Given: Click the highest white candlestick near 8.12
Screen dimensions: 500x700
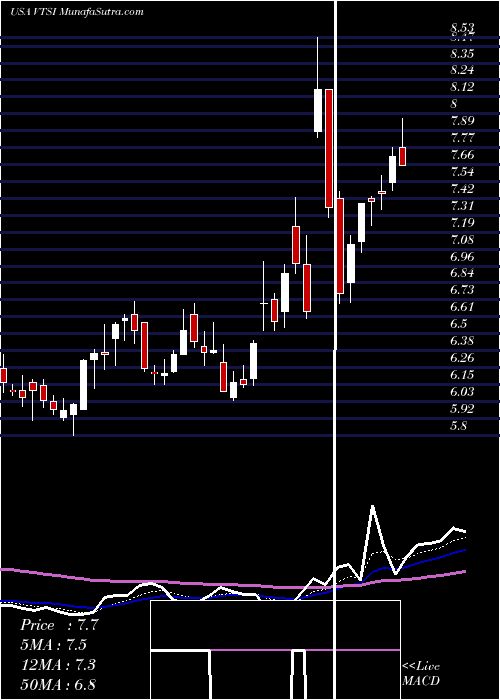Looking at the screenshot, I should click(x=318, y=110).
